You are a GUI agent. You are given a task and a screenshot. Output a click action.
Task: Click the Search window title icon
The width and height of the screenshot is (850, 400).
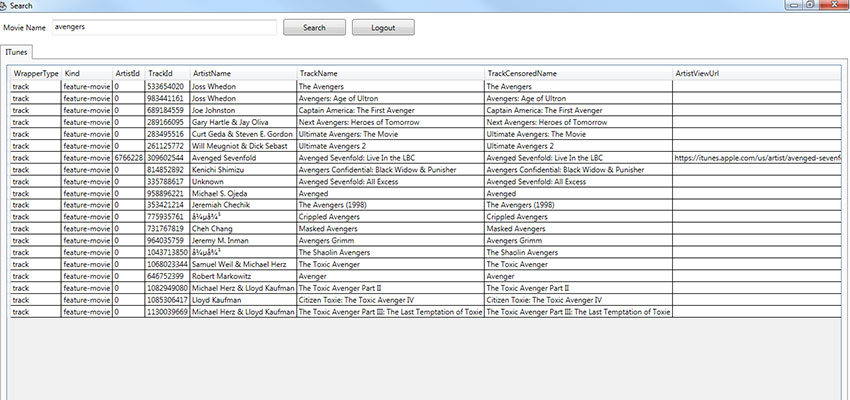[x=3, y=5]
